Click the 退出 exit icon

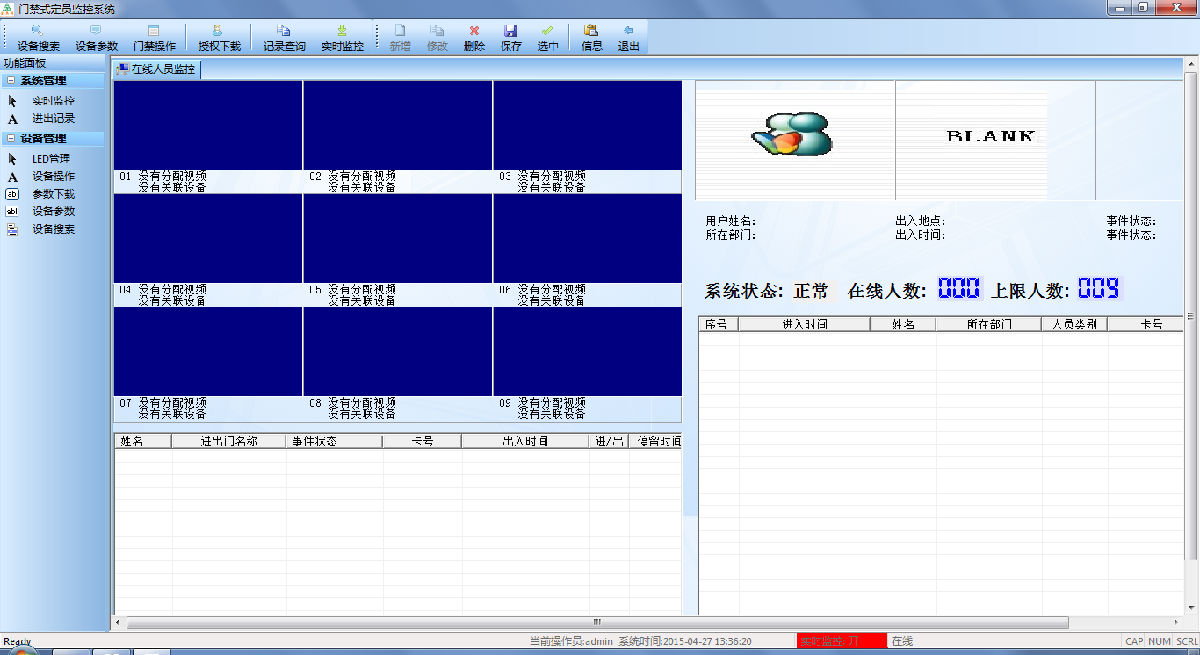point(628,37)
